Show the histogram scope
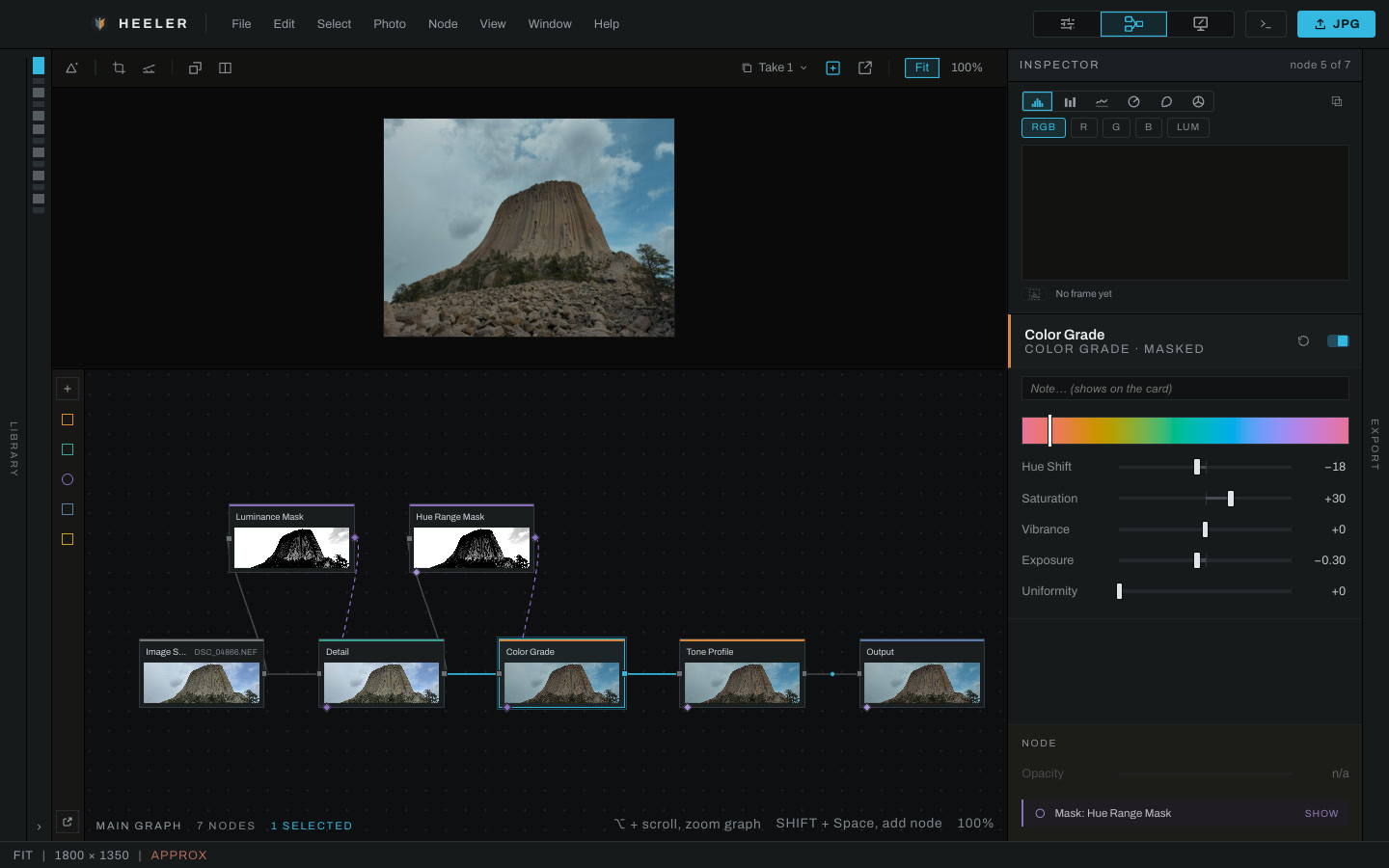1389x868 pixels. 1037,101
